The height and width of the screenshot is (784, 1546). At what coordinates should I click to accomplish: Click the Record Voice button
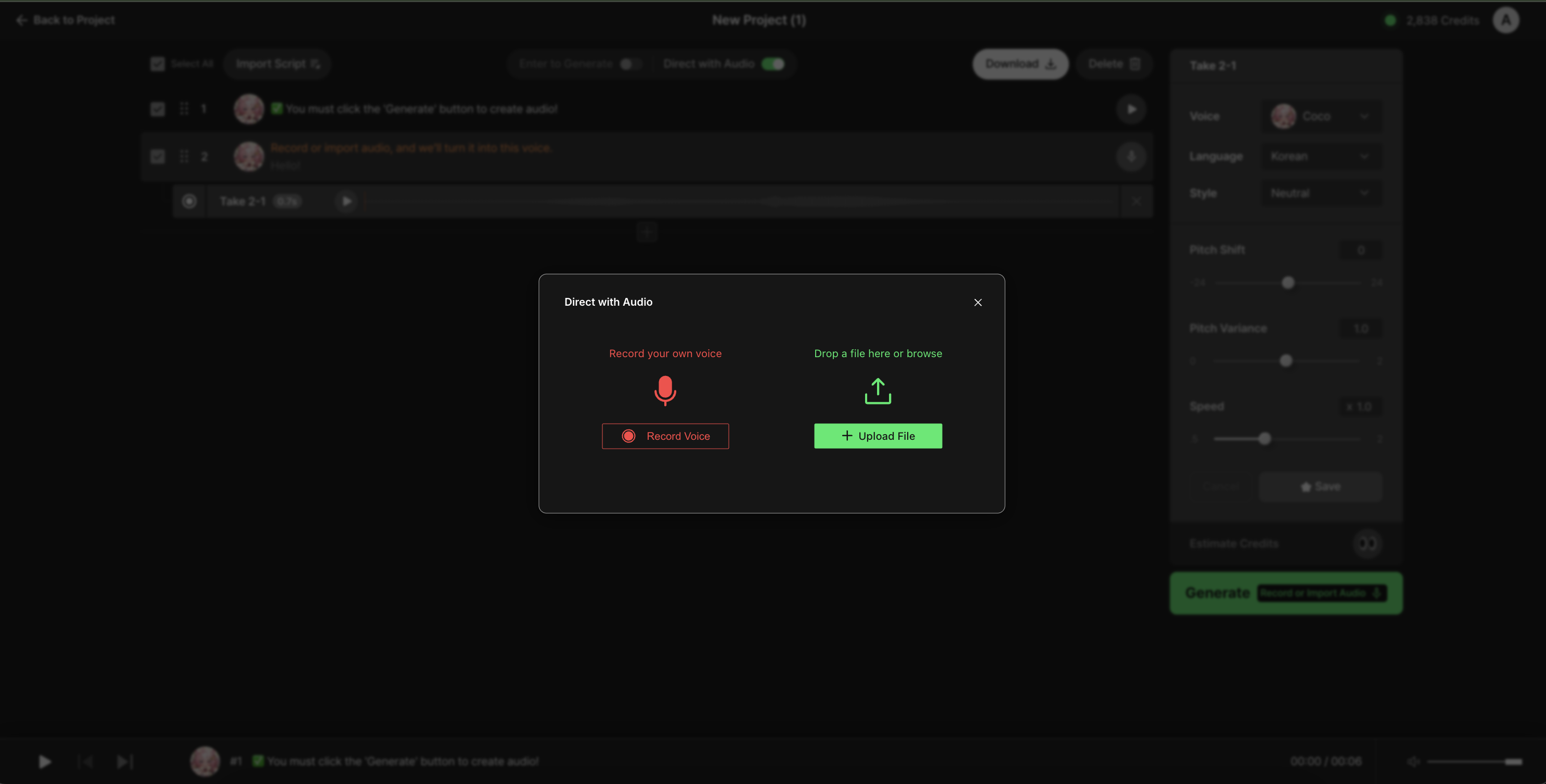tap(665, 436)
